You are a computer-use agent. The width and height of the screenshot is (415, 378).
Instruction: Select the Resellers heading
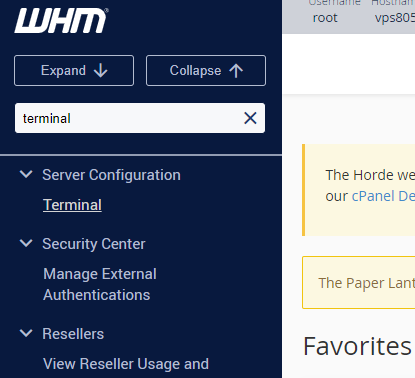[73, 334]
